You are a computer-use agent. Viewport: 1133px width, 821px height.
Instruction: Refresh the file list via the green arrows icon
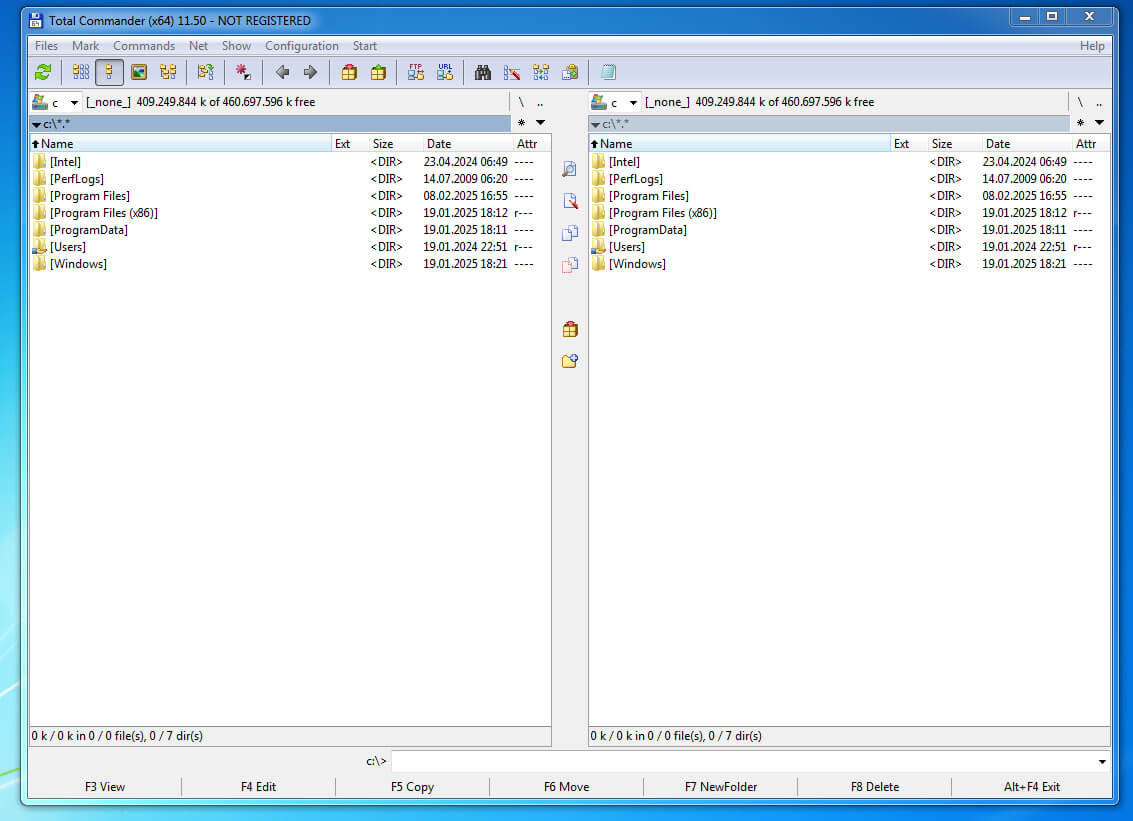click(x=43, y=72)
